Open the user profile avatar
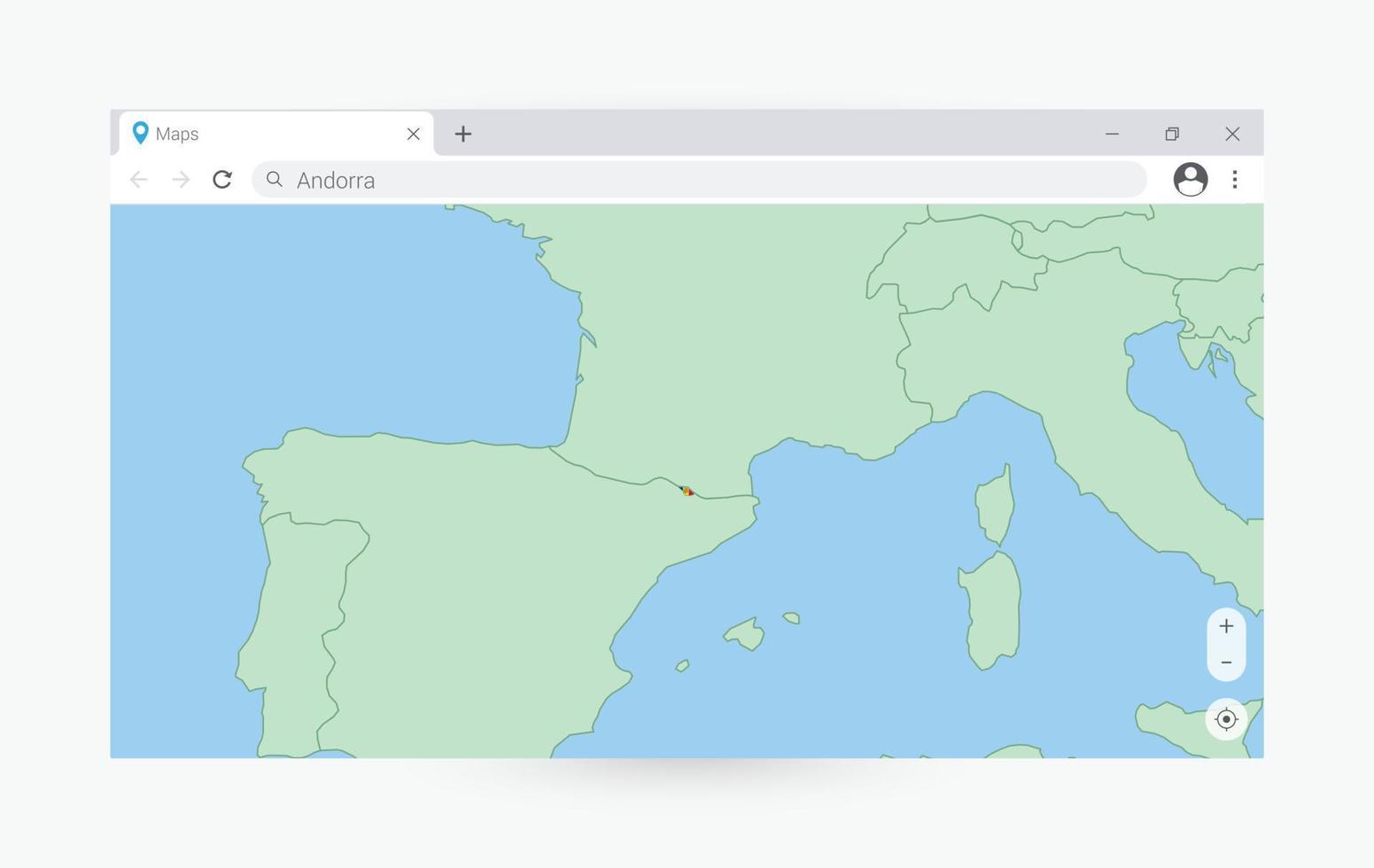 click(1191, 180)
